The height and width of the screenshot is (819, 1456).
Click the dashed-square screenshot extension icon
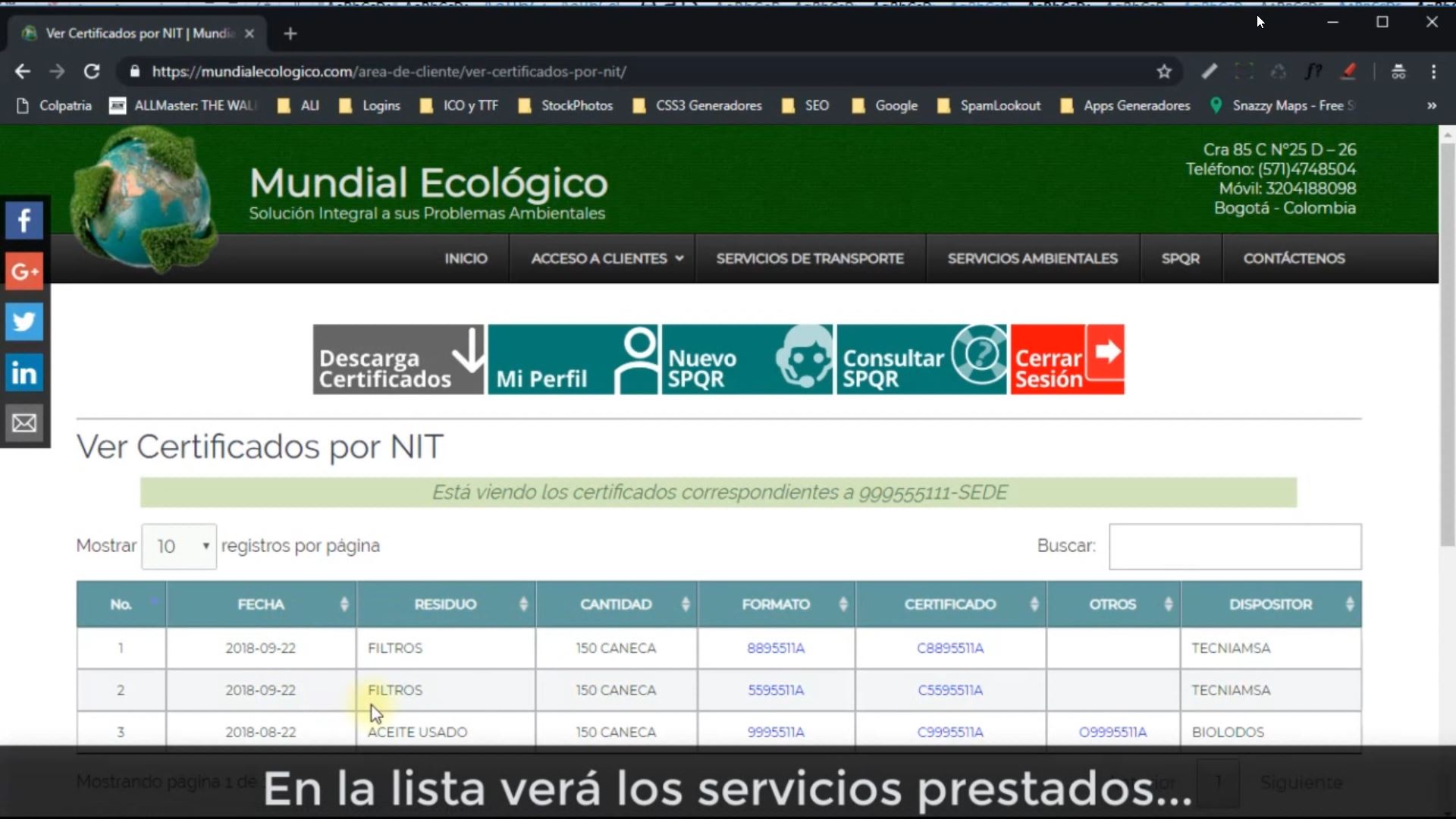[1244, 71]
